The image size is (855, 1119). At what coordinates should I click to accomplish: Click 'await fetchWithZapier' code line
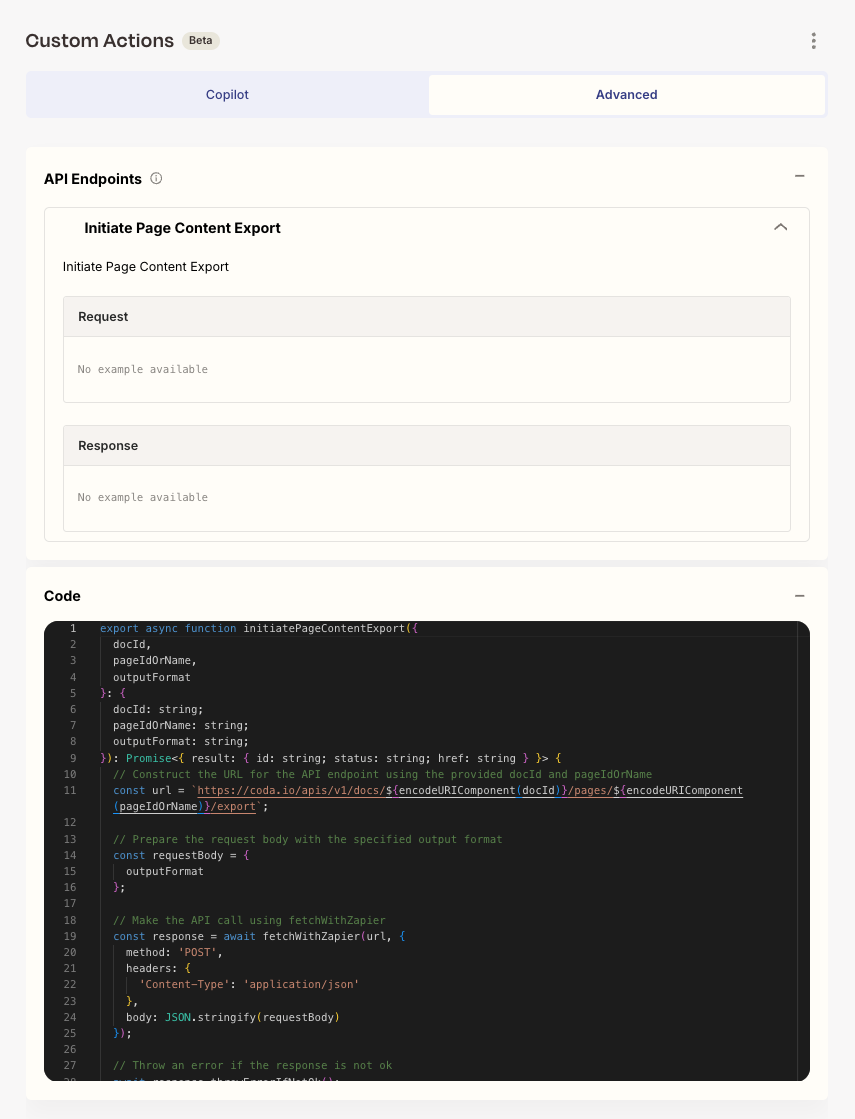pyautogui.click(x=259, y=936)
